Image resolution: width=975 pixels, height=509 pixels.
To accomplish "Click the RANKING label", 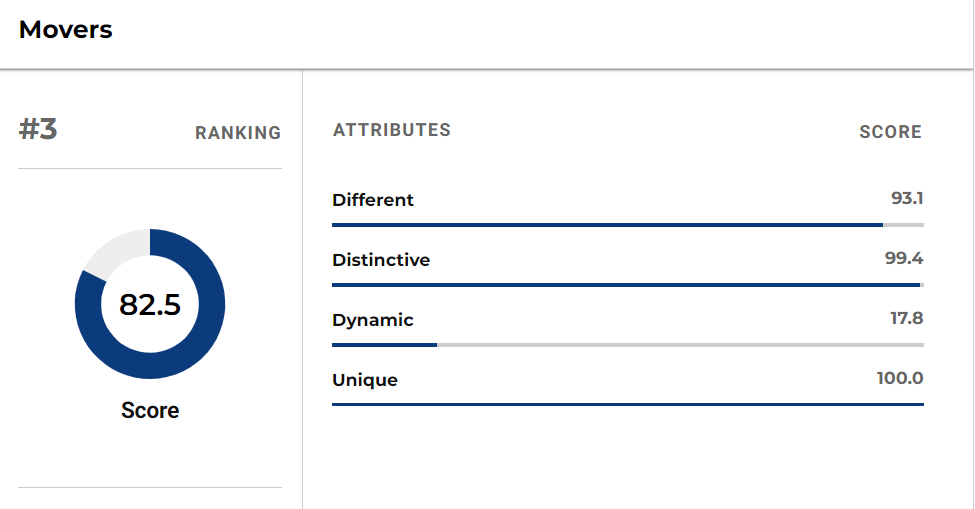I will pyautogui.click(x=238, y=133).
